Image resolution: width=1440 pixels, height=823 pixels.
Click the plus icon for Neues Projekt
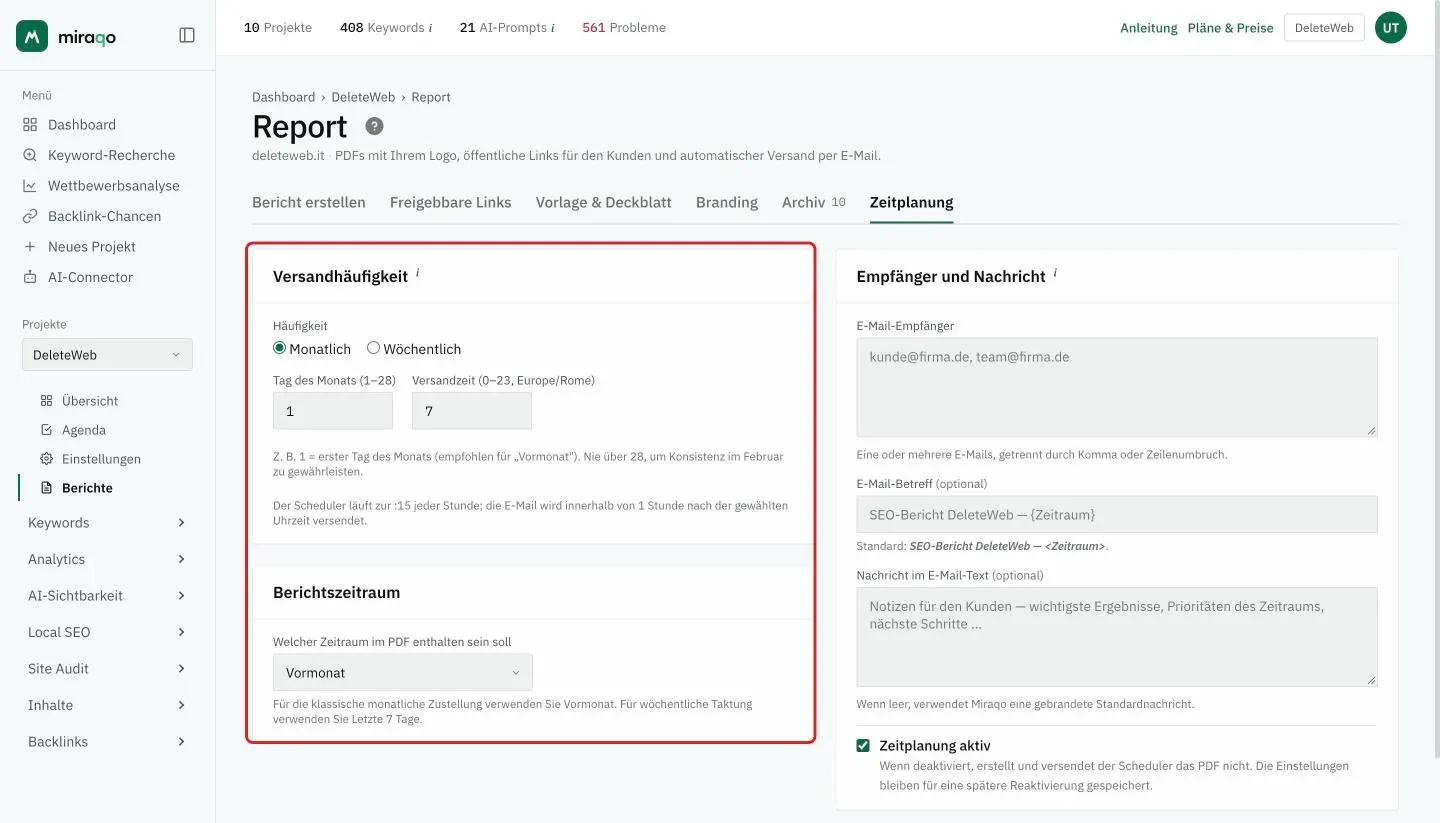tap(30, 247)
